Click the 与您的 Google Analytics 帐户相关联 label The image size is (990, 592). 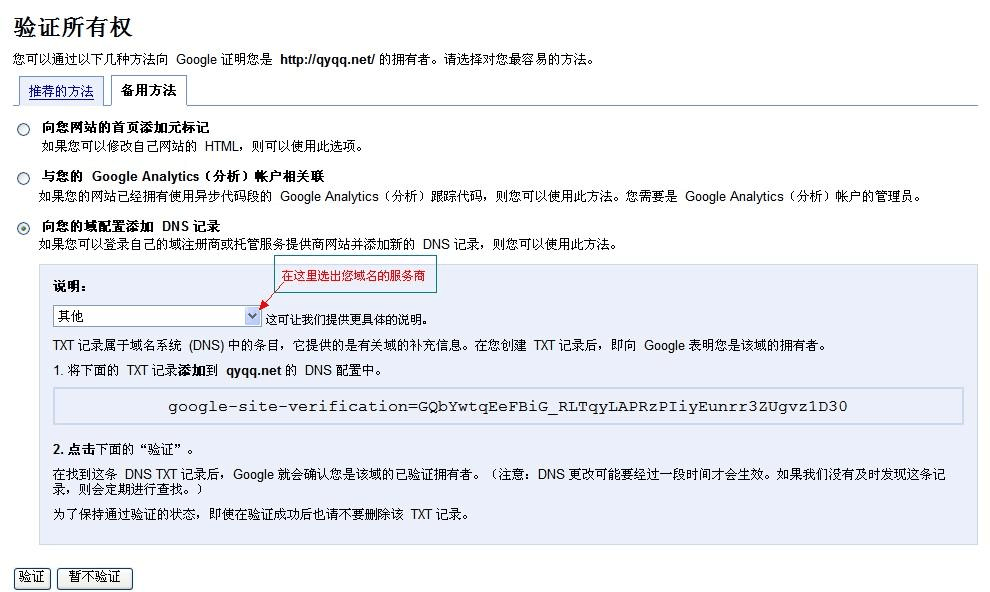coord(182,176)
